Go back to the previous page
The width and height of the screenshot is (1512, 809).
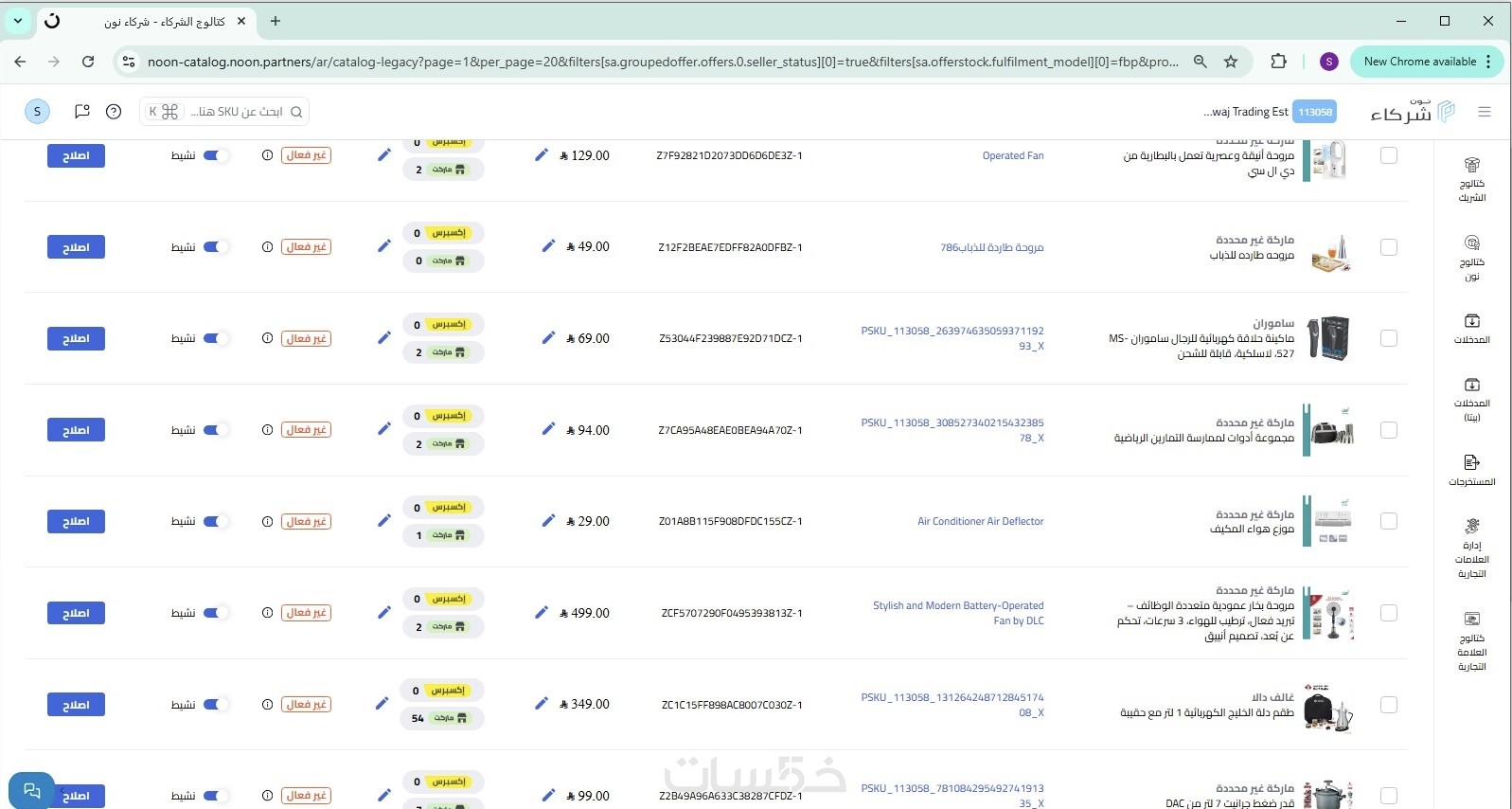(20, 62)
